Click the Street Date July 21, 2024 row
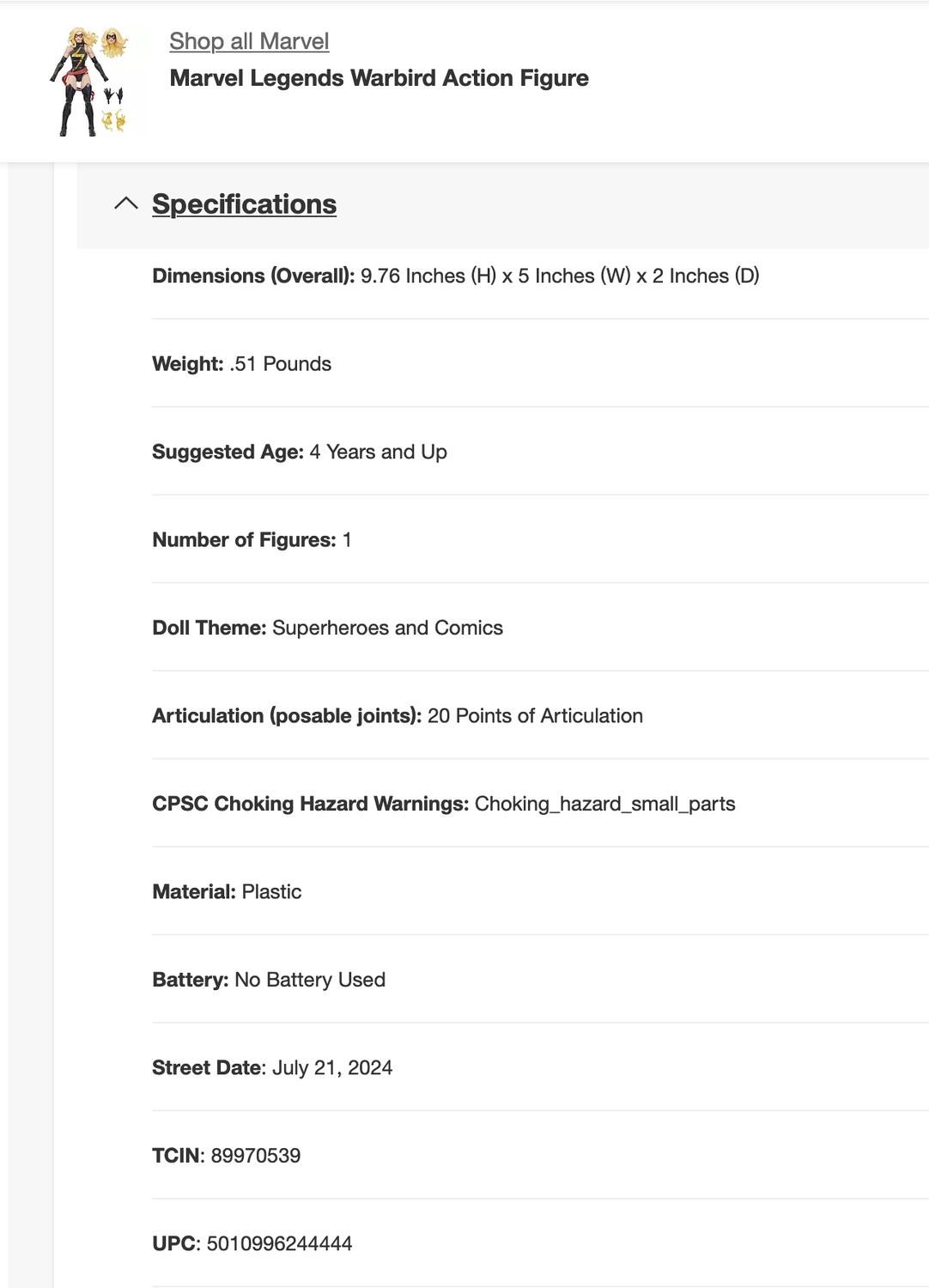The width and height of the screenshot is (929, 1288). (x=272, y=1068)
